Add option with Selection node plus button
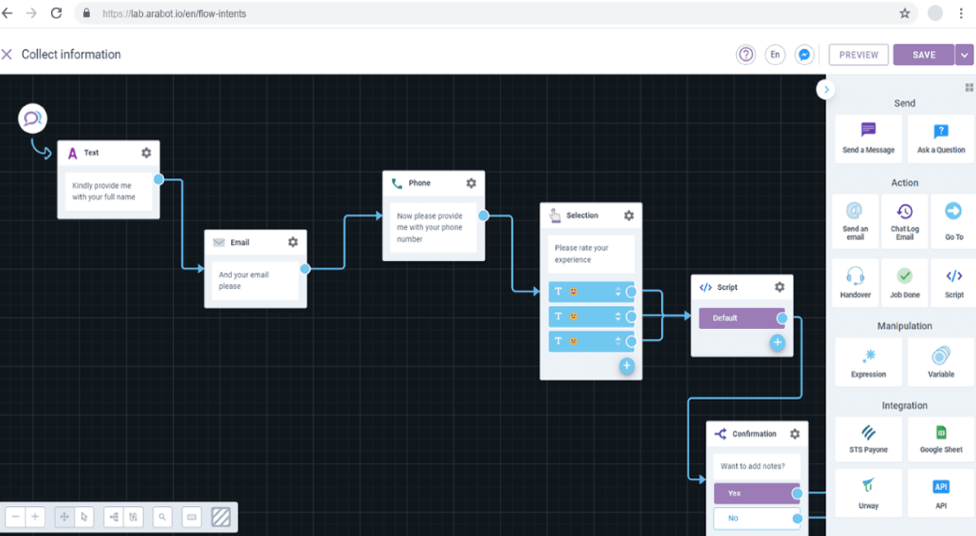Screen dimensions: 976x536 click(x=627, y=366)
